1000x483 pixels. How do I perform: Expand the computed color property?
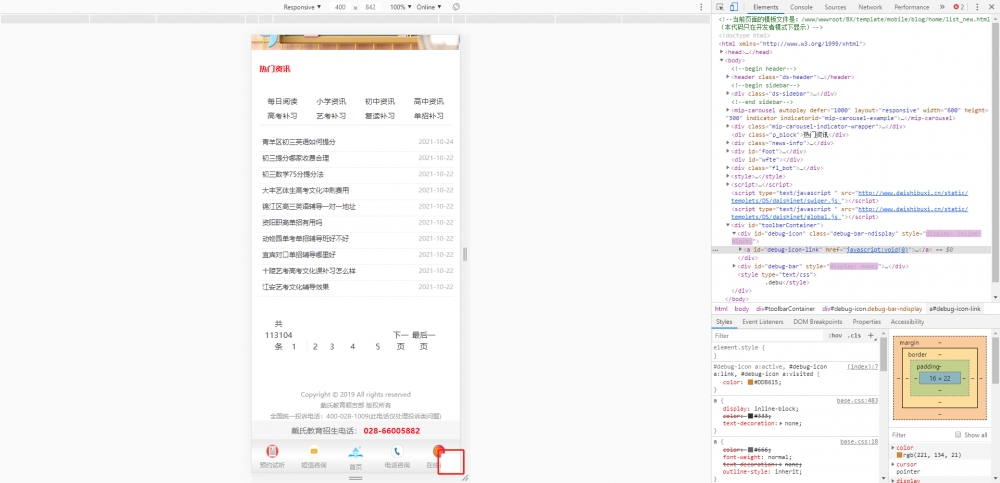(893, 448)
